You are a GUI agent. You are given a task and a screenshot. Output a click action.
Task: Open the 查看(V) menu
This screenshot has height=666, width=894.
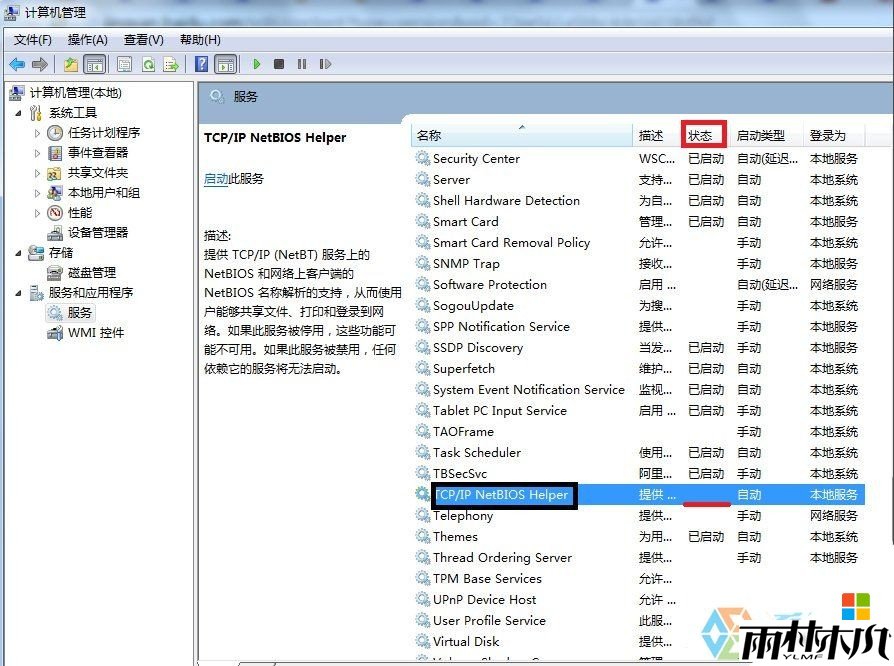pyautogui.click(x=143, y=39)
